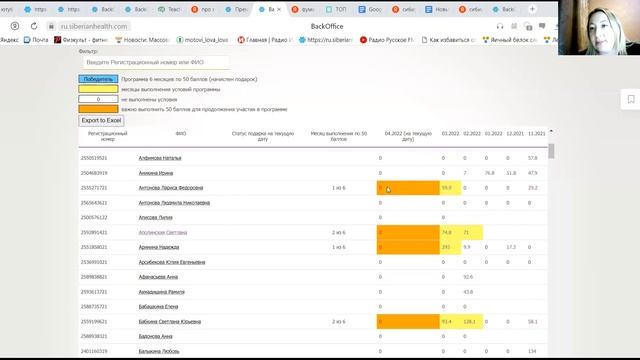Focus the registration number or ФИО filter field

[156, 62]
